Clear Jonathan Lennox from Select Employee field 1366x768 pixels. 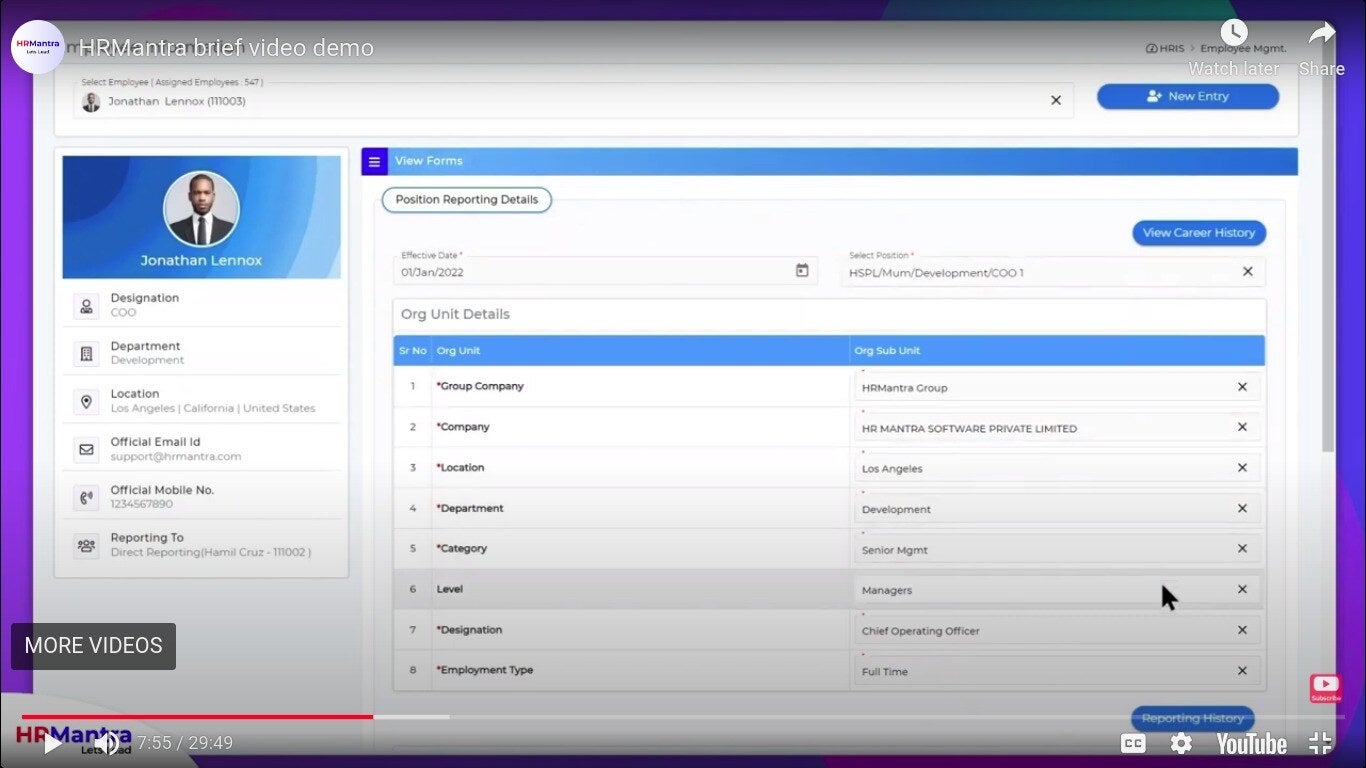[1056, 100]
